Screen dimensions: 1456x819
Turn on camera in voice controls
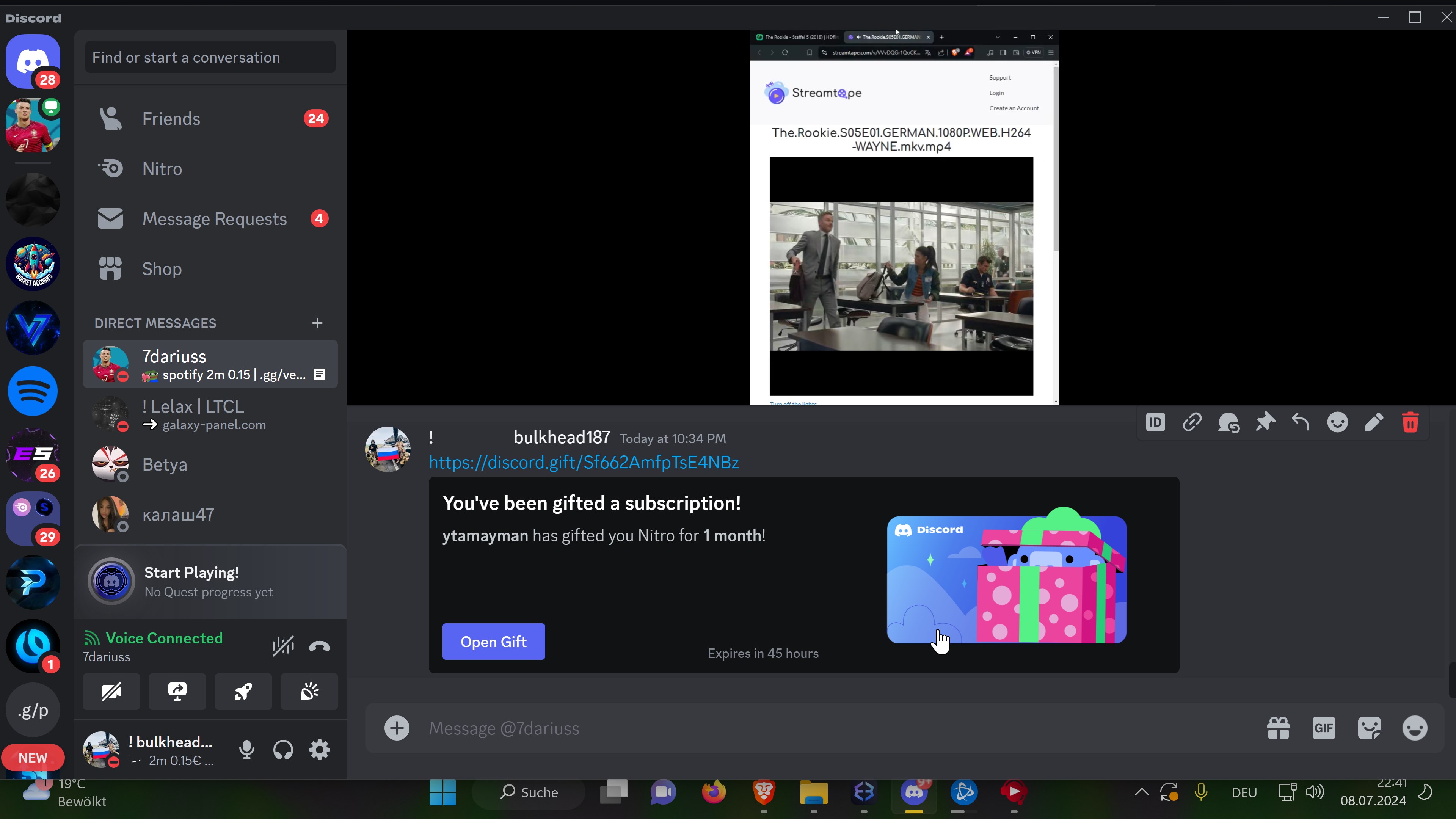(x=111, y=691)
